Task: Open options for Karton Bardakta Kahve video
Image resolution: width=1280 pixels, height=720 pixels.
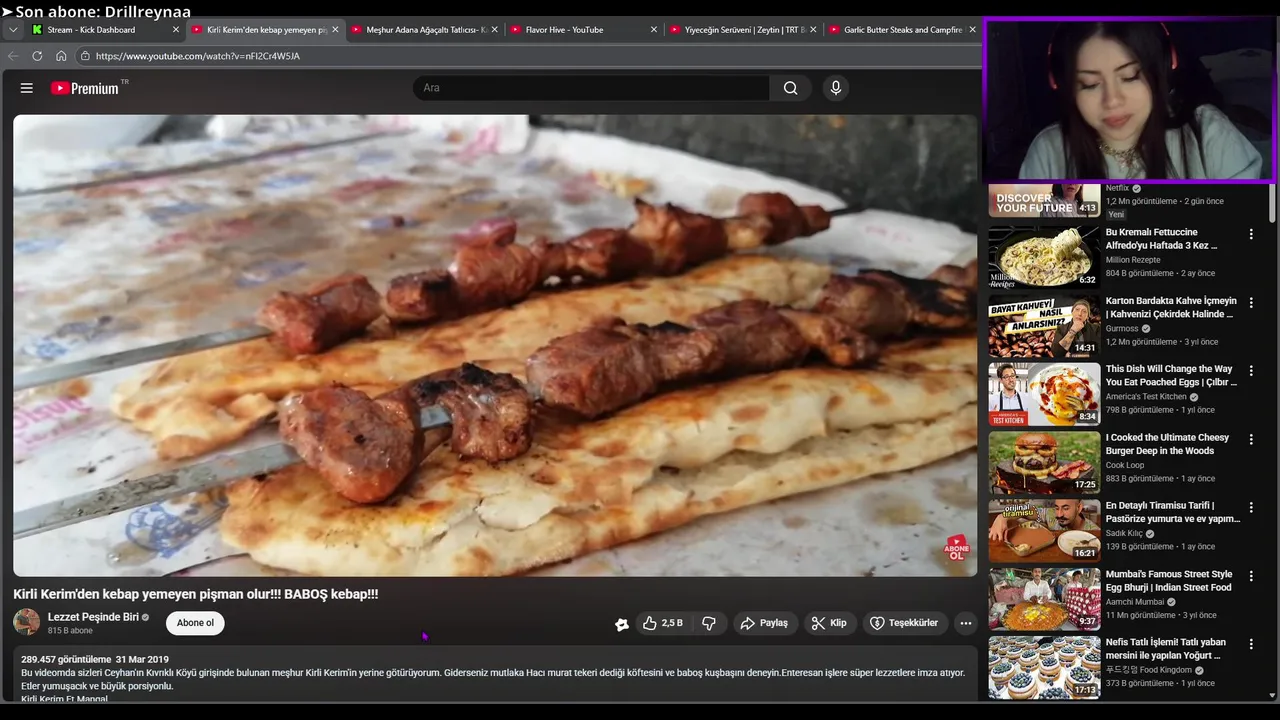Action: 1251,302
